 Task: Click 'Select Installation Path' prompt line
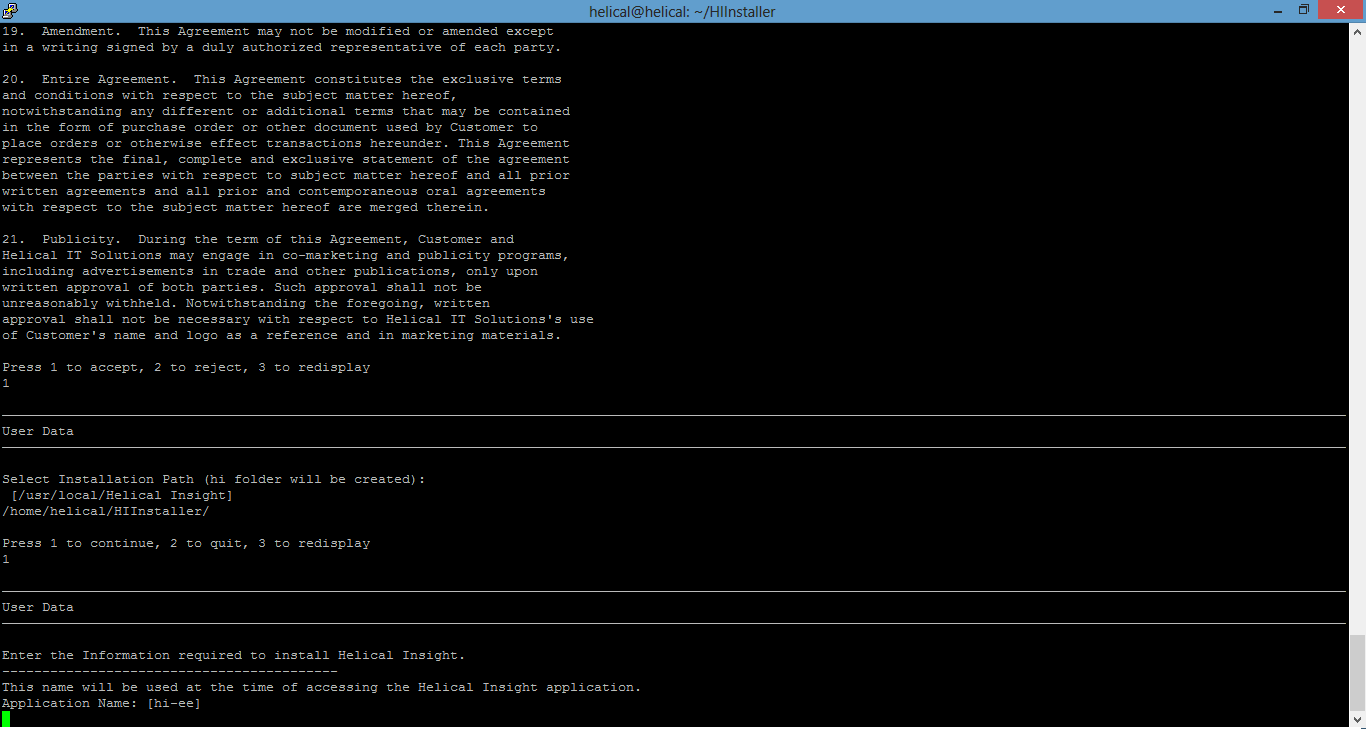214,479
